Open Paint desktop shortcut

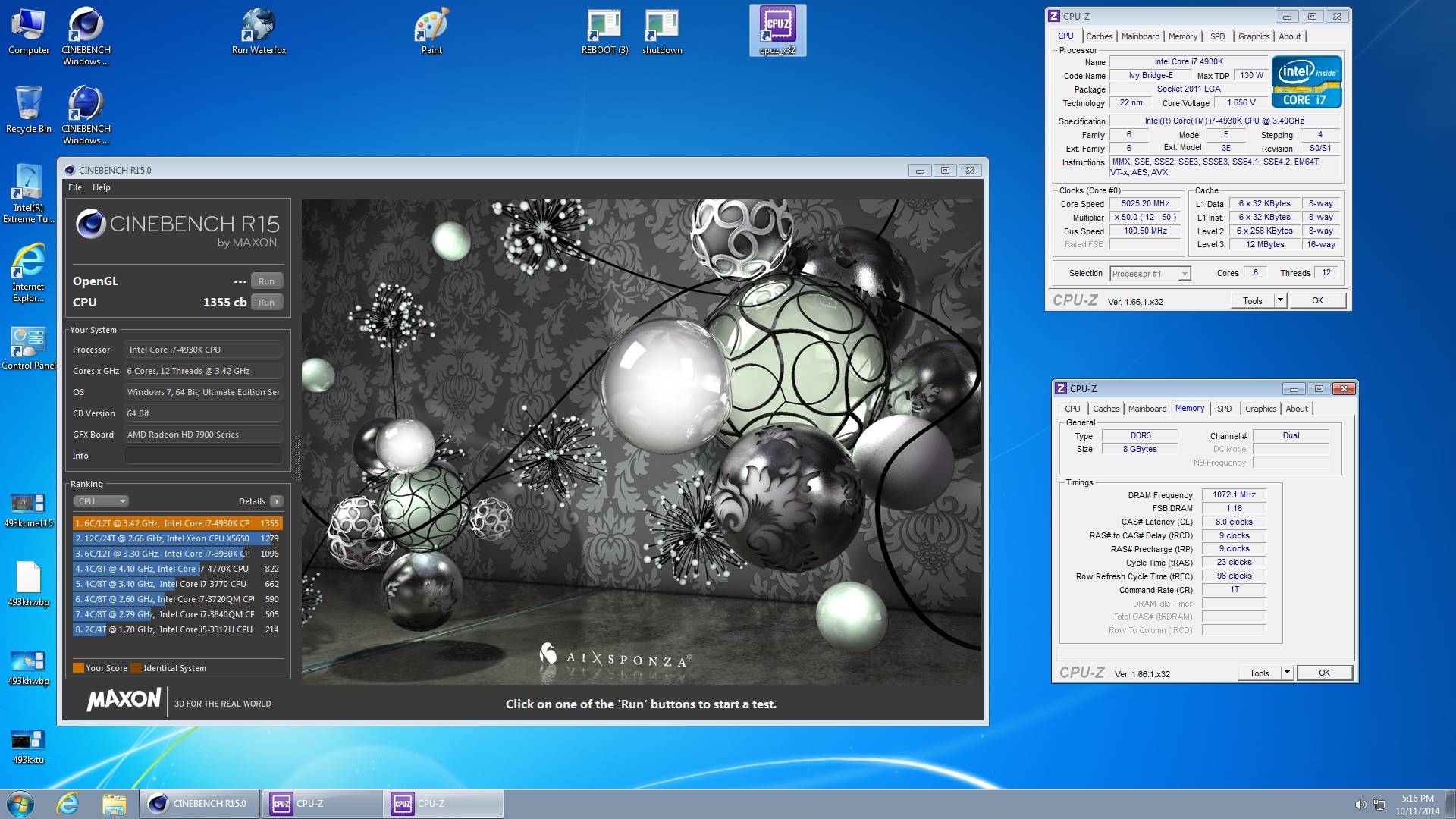431,31
